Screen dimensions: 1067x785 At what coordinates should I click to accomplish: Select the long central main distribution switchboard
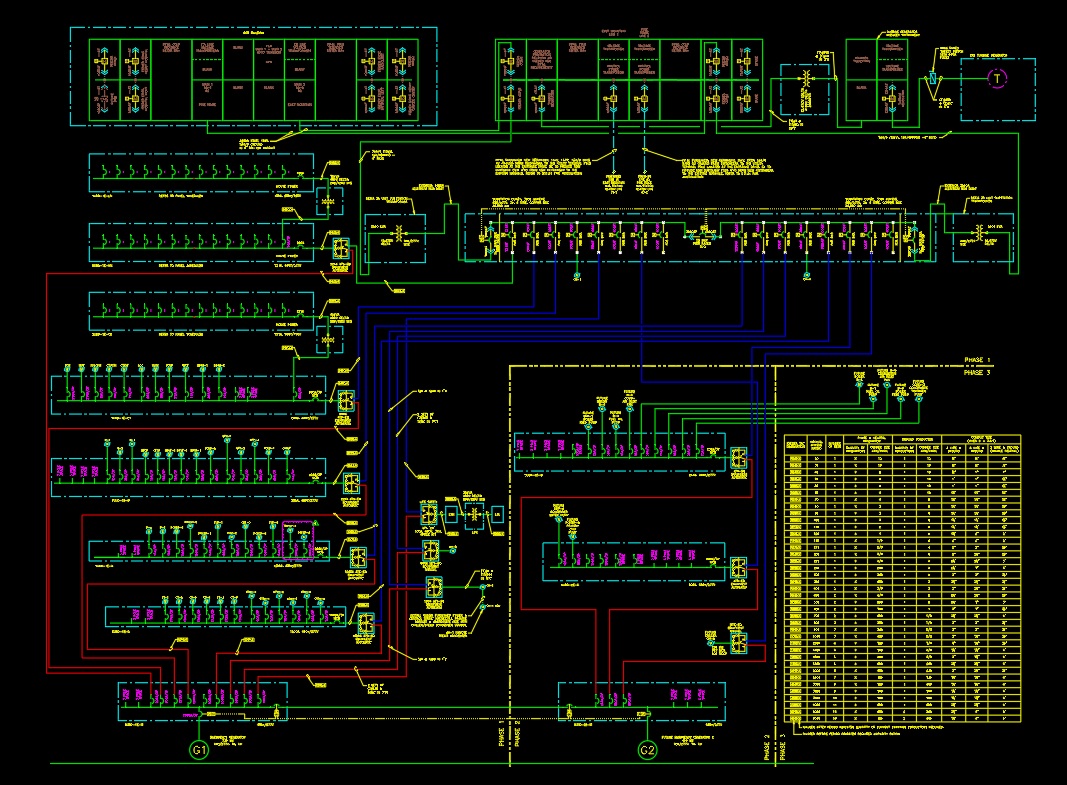[700, 237]
